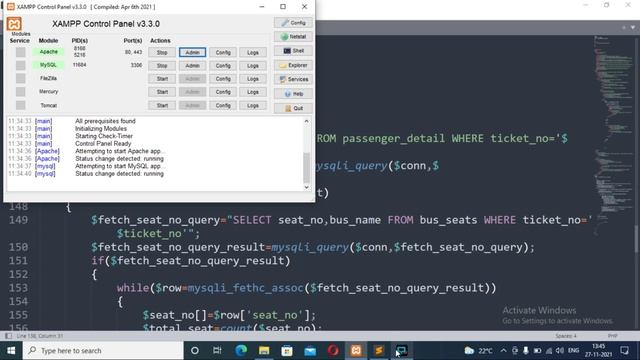640x360 pixels.
Task: Start the Tomcat module
Action: (162, 105)
